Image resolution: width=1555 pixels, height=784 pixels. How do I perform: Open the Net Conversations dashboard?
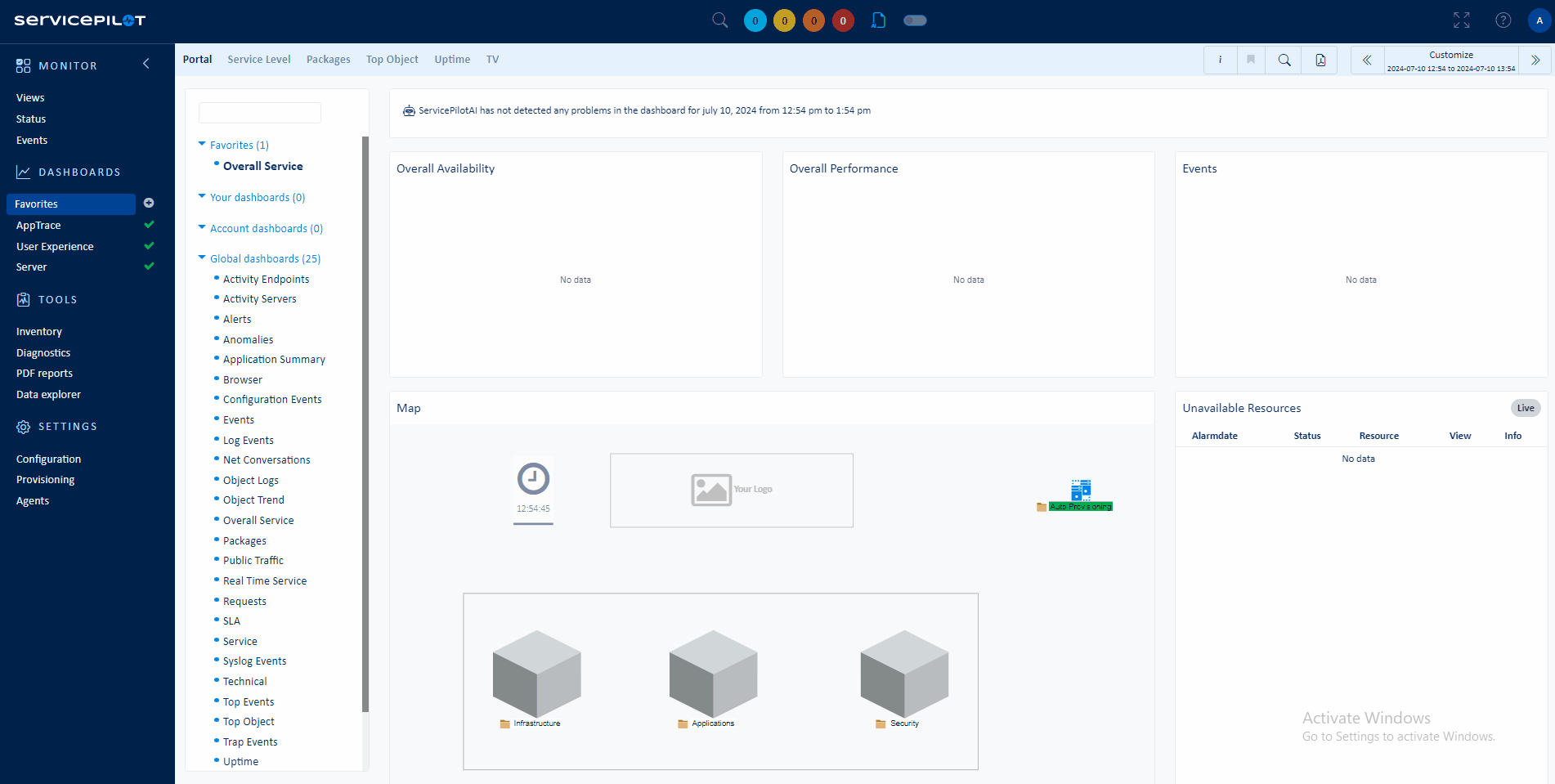(267, 459)
